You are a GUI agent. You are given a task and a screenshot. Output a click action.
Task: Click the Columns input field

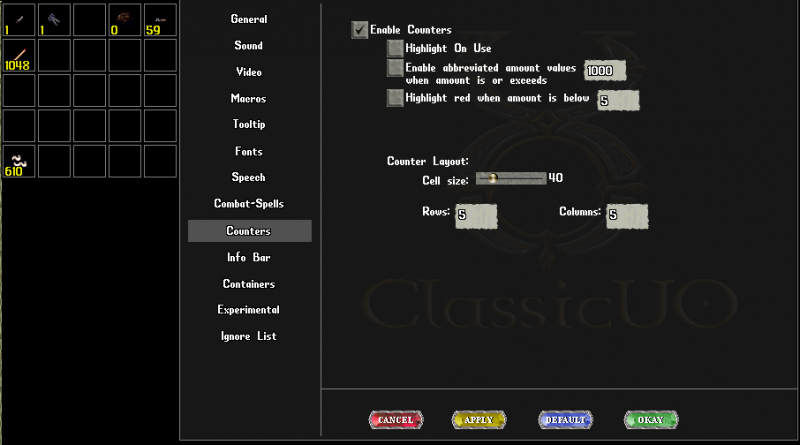[x=627, y=216]
